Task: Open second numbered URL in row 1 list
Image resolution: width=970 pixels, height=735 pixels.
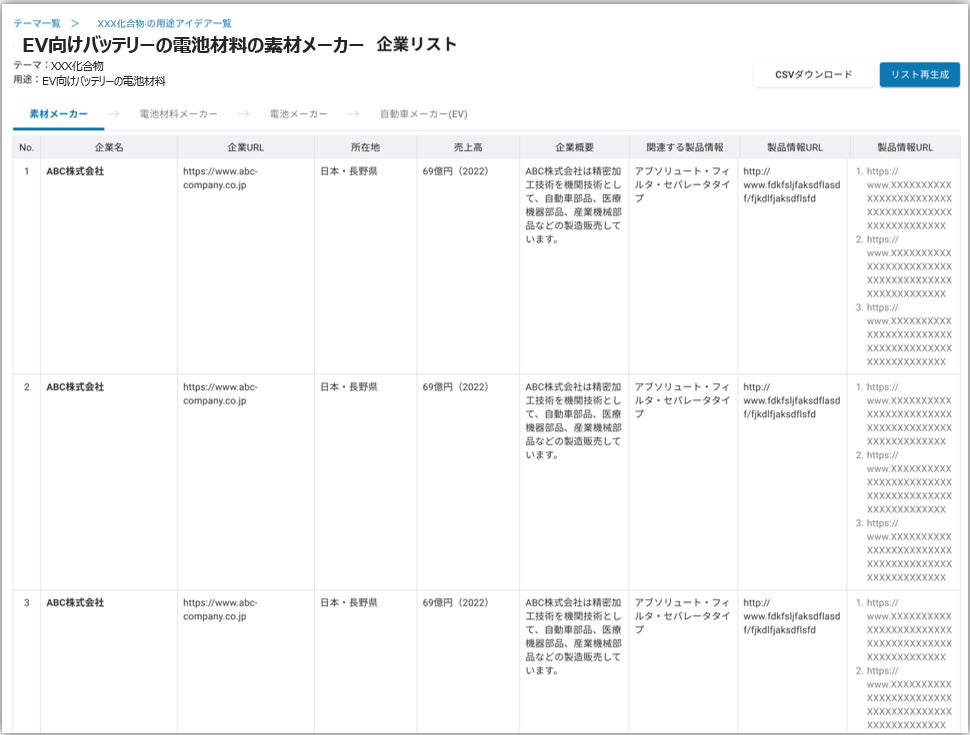Action: pos(909,267)
